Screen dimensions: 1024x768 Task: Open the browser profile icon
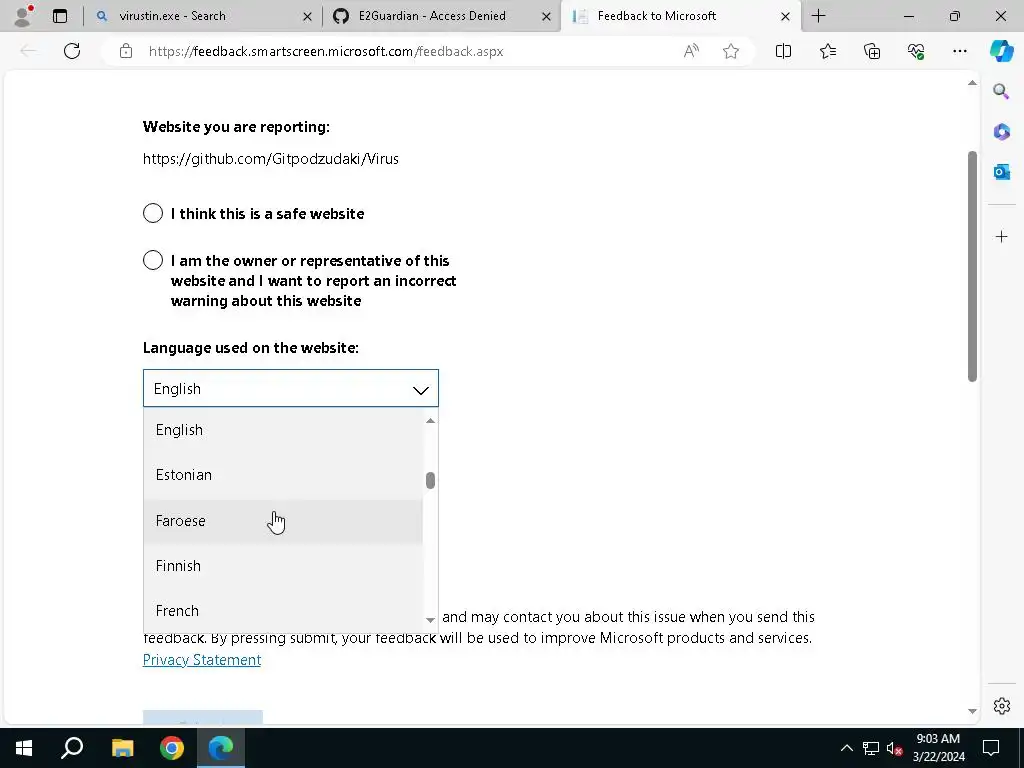tap(24, 16)
